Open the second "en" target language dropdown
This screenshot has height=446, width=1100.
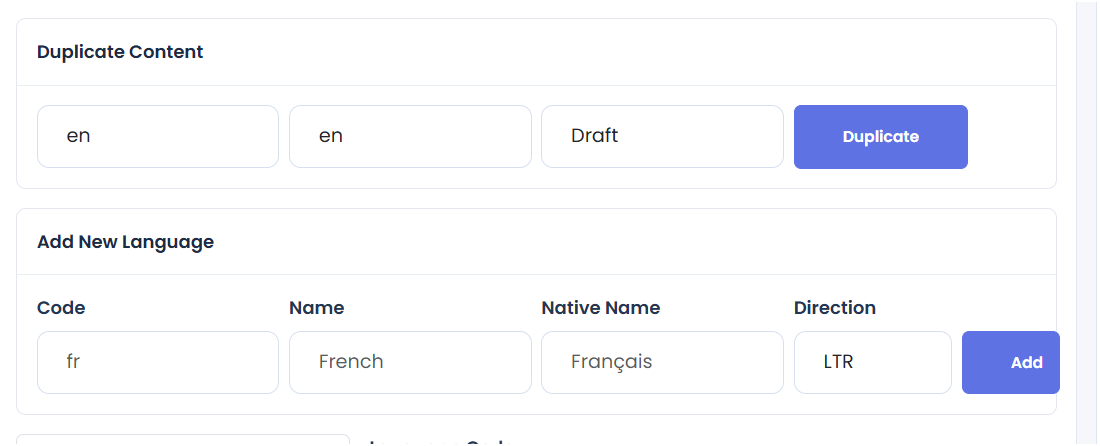[x=410, y=137]
